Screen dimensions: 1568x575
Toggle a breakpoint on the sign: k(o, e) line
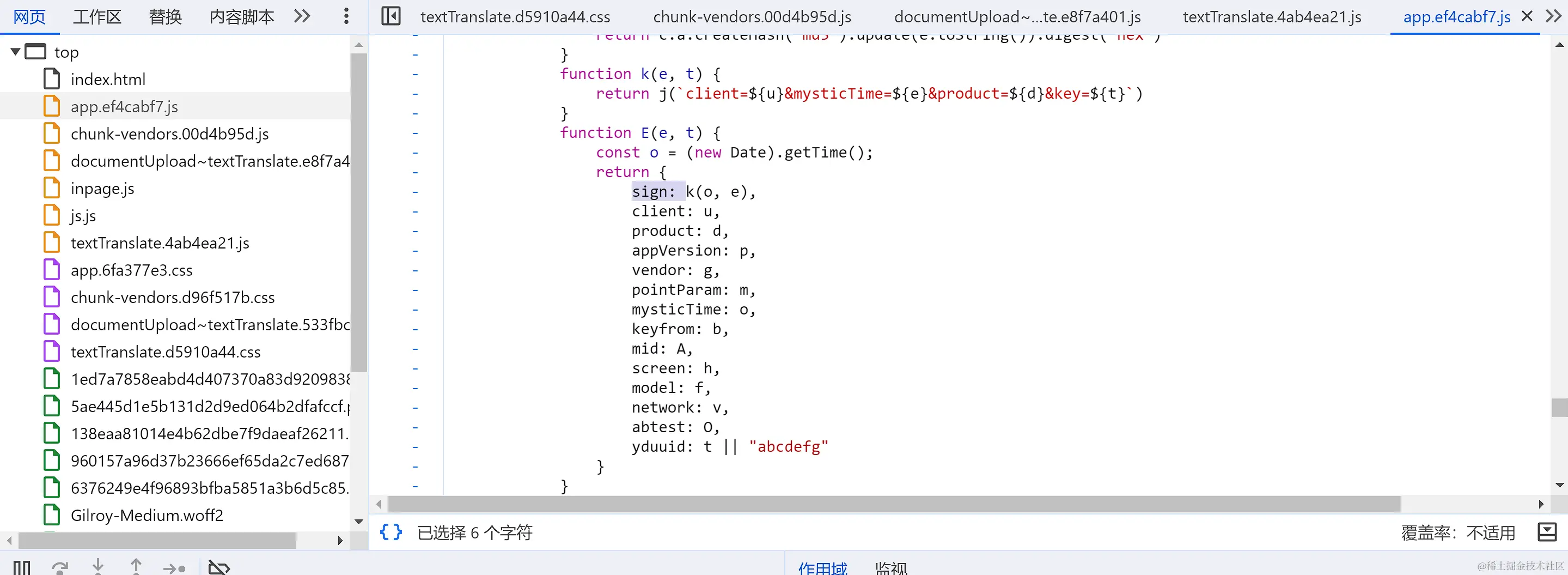click(x=415, y=191)
